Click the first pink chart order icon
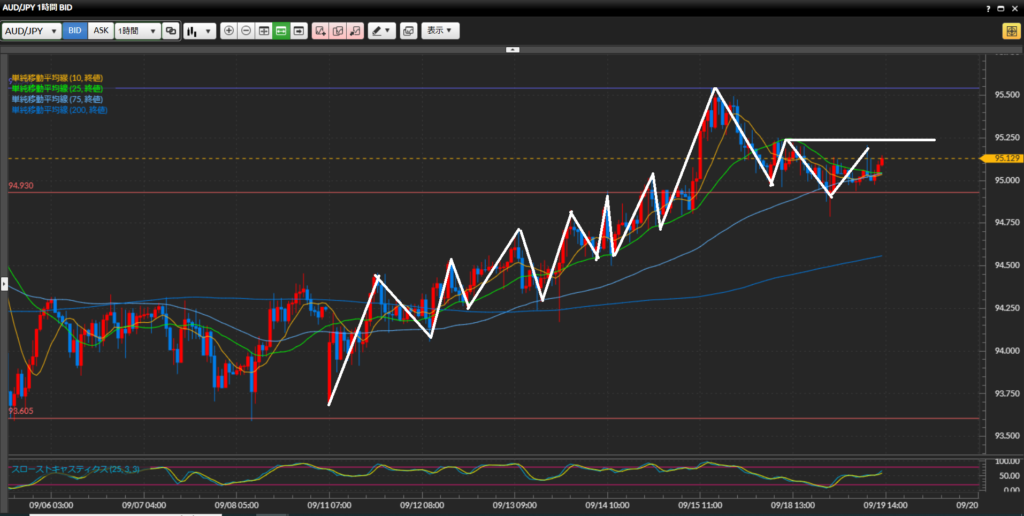1024x516 pixels. click(x=320, y=31)
